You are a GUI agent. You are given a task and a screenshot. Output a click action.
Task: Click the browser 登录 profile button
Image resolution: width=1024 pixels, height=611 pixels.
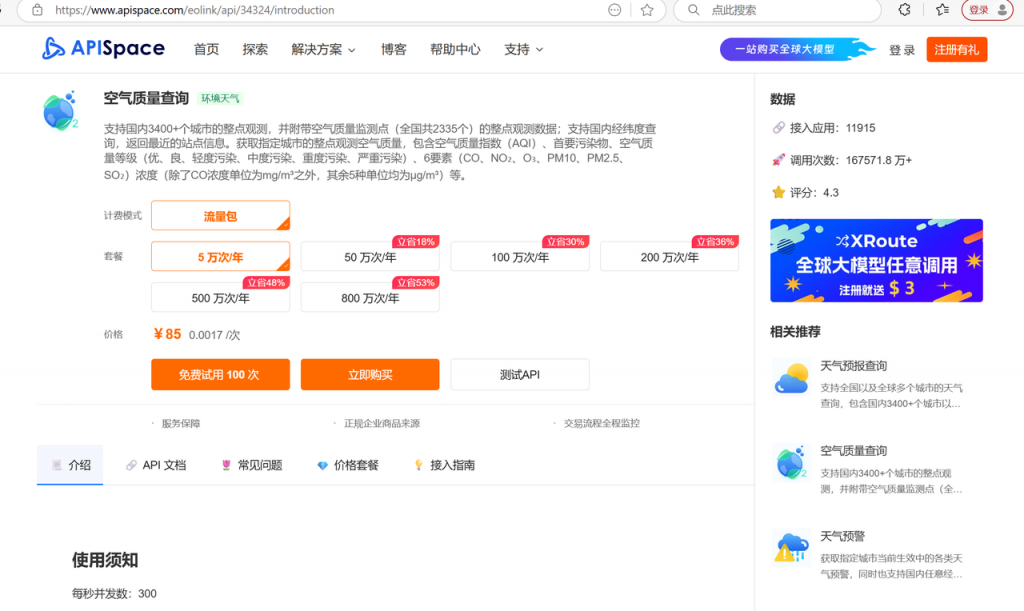coord(986,10)
